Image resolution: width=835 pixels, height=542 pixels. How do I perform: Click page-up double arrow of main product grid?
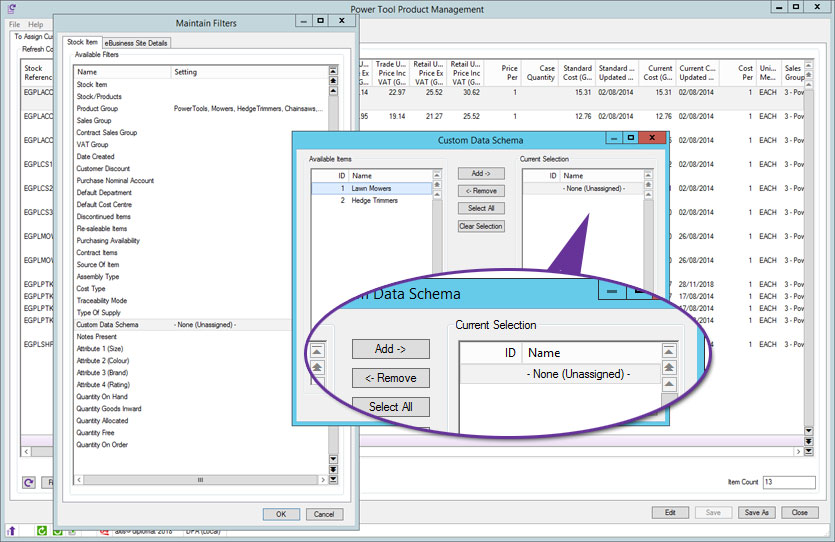[808, 75]
